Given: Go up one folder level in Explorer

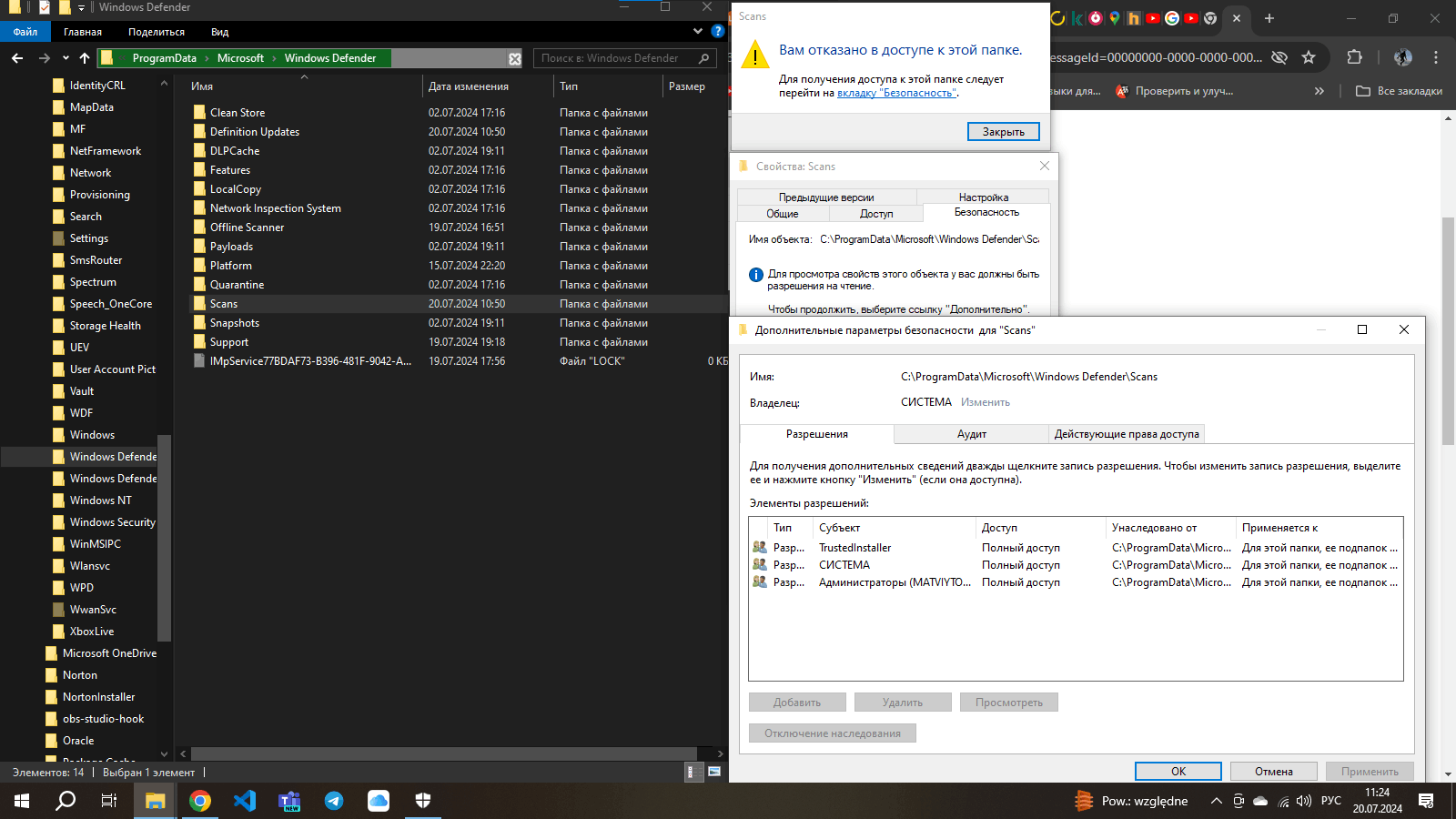Looking at the screenshot, I should (85, 58).
